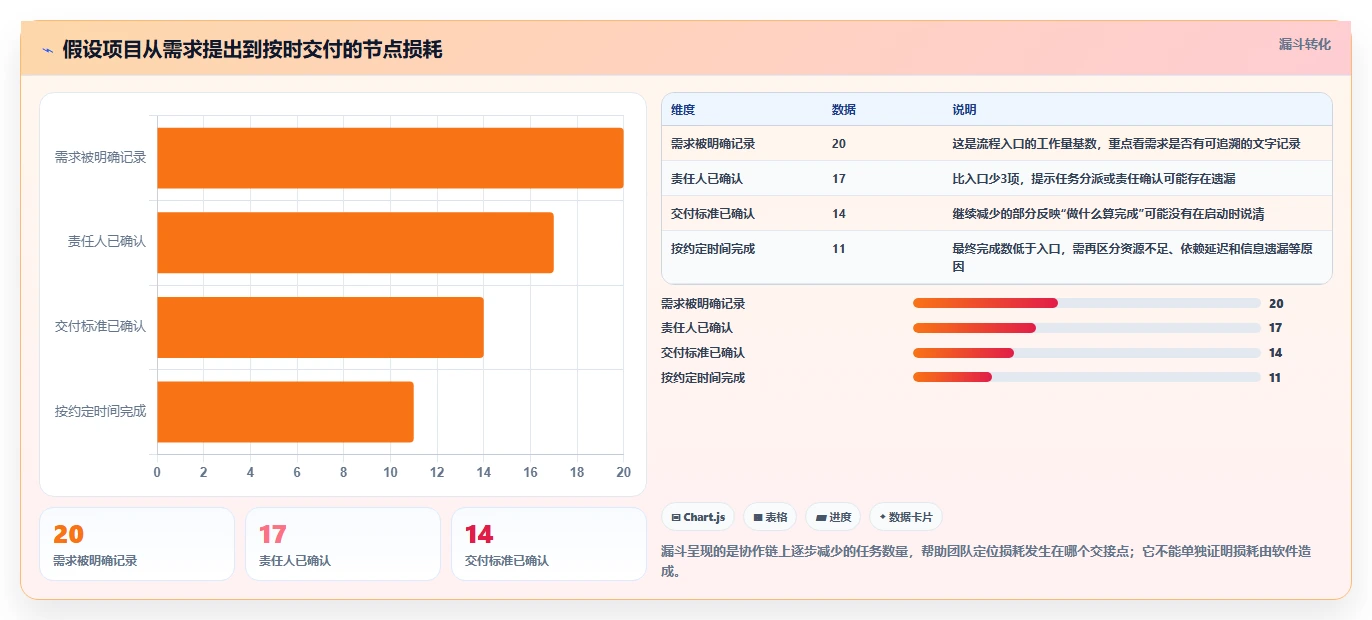Click the description starting 这是流程入口的工作量基数

1126,144
